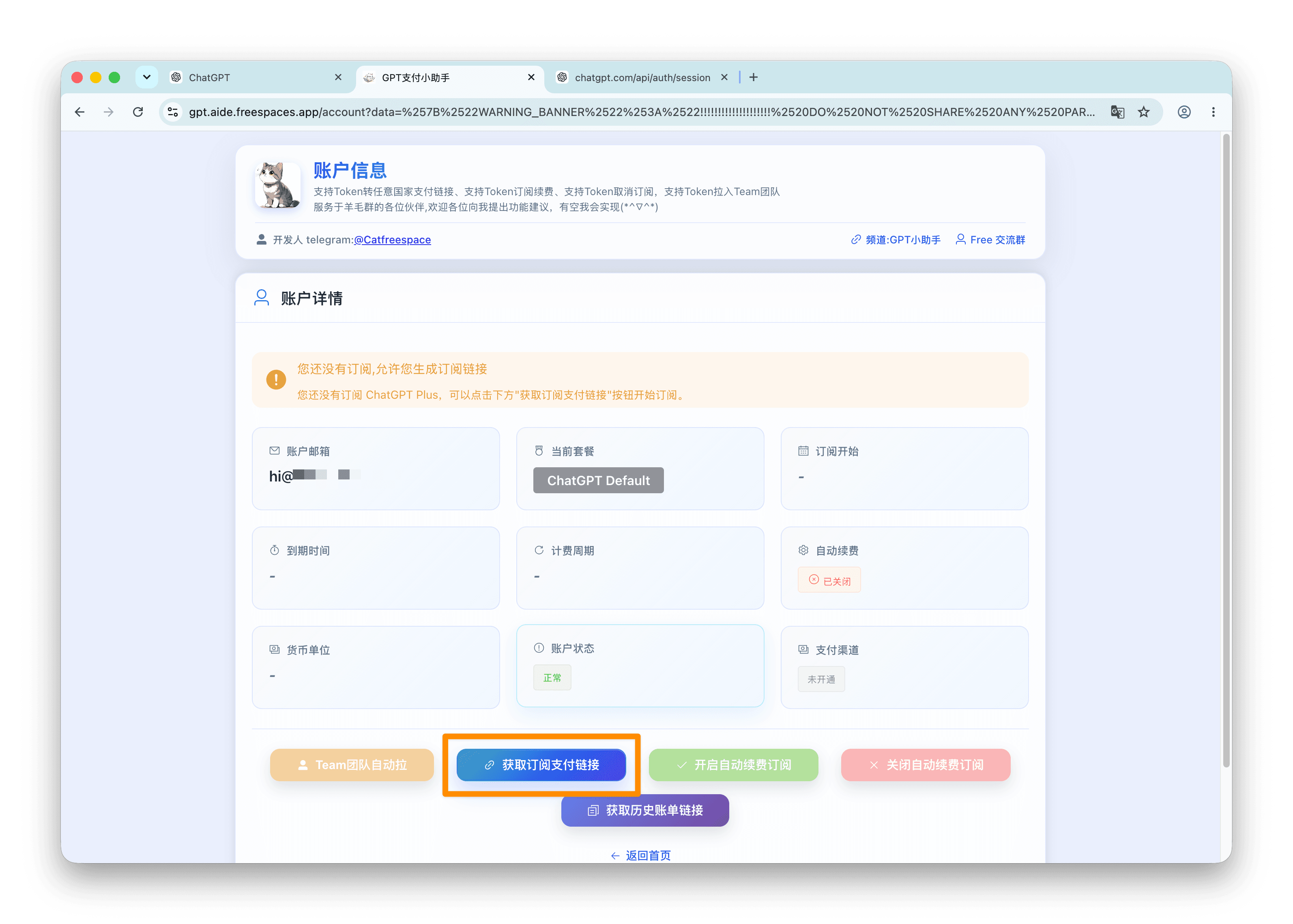
Task: Click the 您还没有订阅,允许您生成订阅链接 notice title
Action: 392,369
